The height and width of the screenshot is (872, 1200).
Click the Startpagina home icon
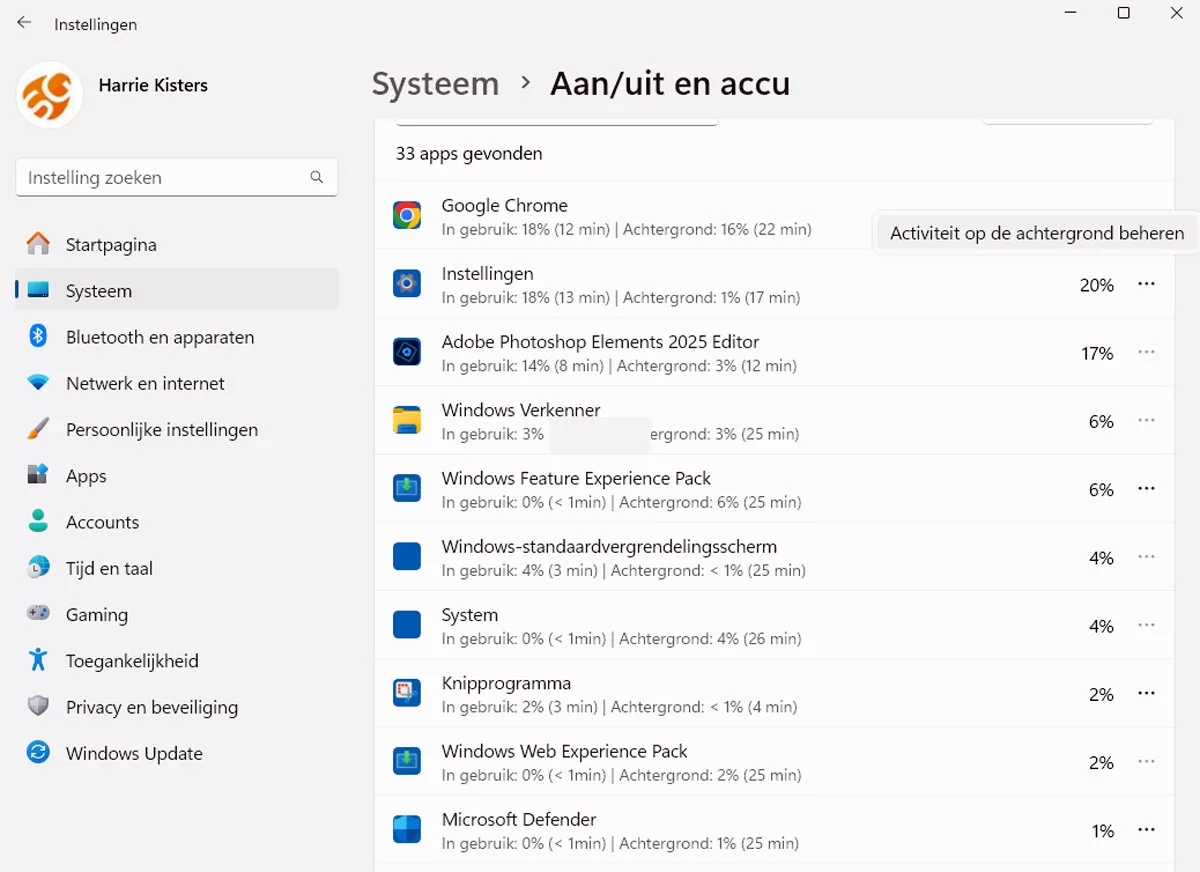38,244
